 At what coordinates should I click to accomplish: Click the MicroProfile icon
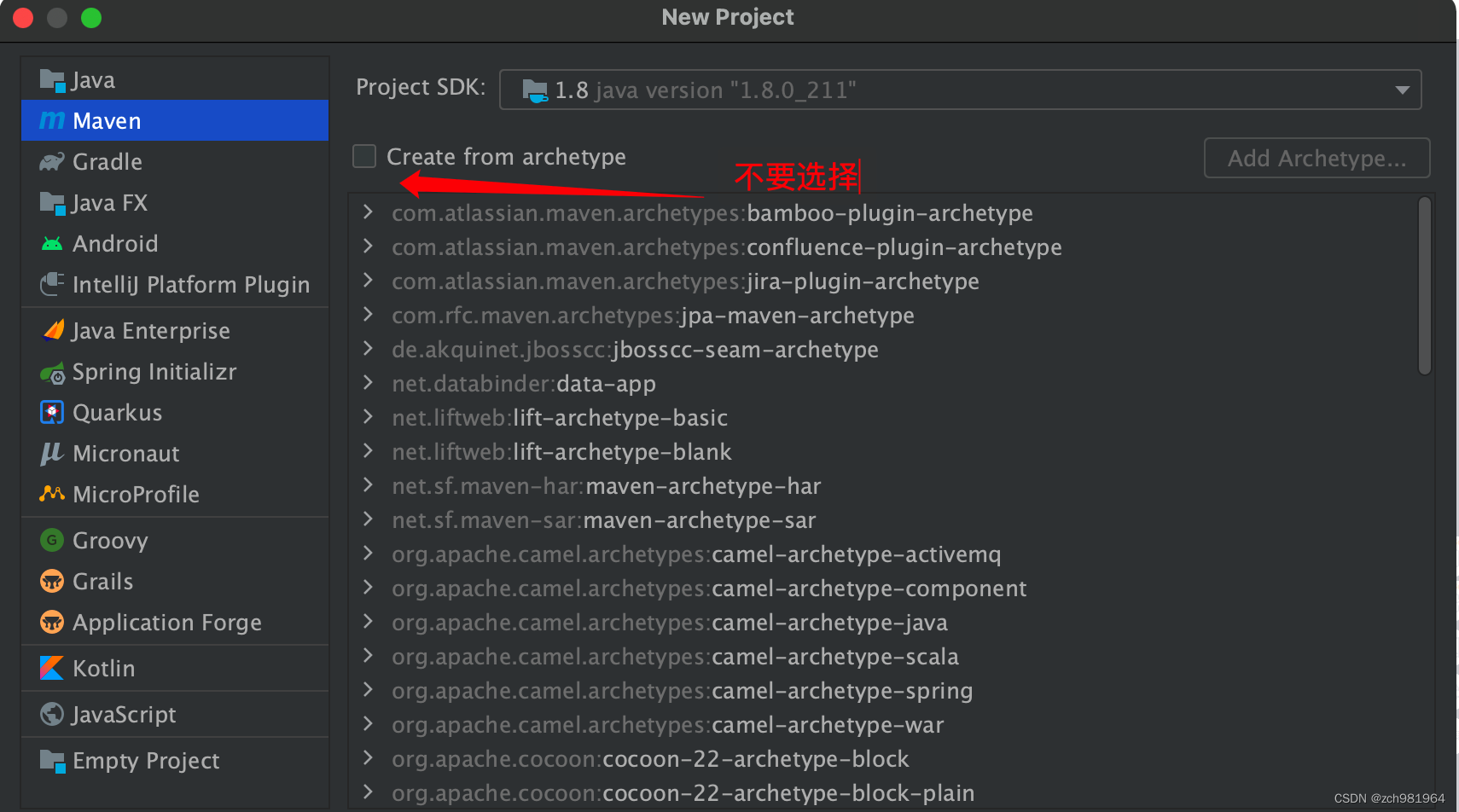click(52, 494)
